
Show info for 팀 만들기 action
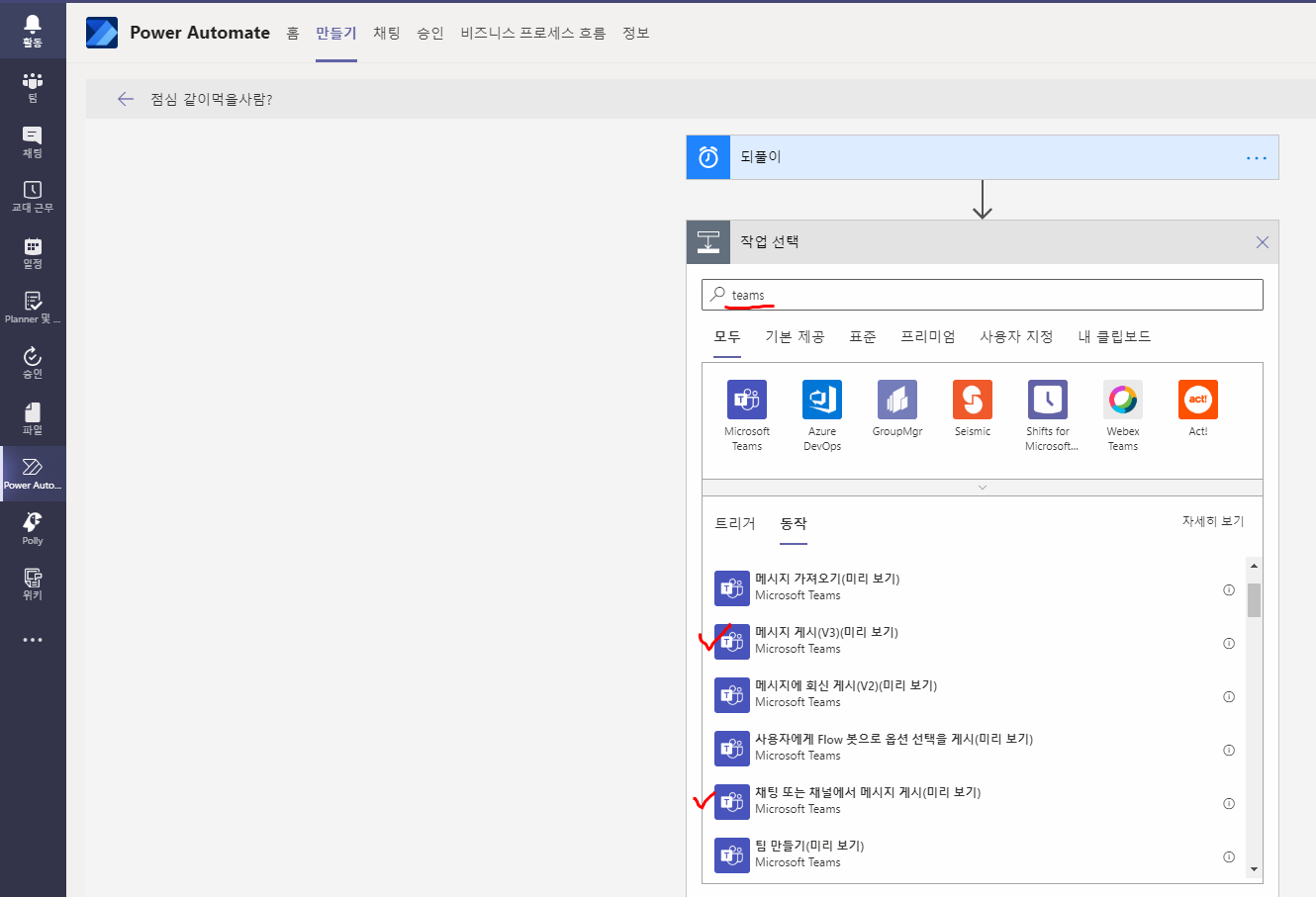[1229, 857]
